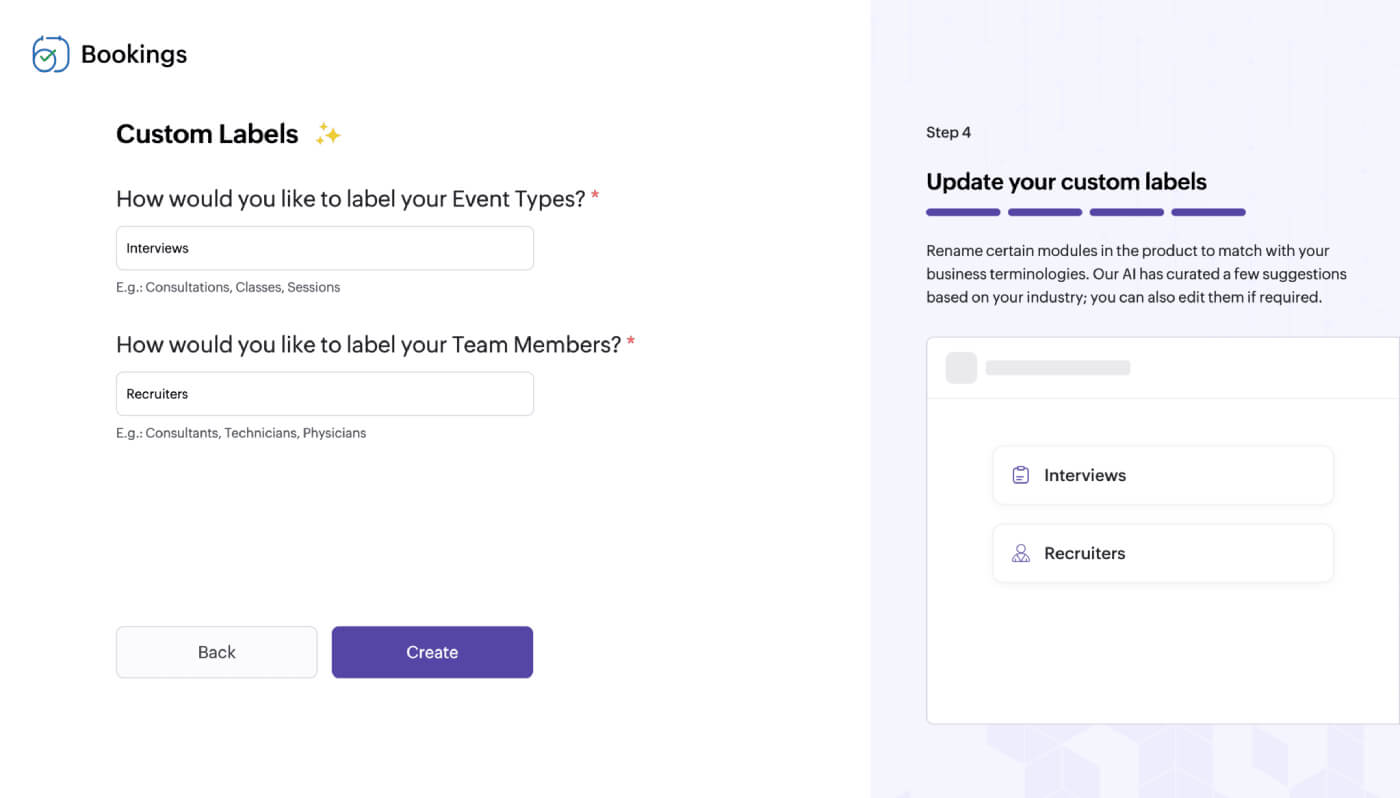This screenshot has height=798, width=1400.
Task: Select the person icon next to Recruiters
Action: tap(1020, 552)
